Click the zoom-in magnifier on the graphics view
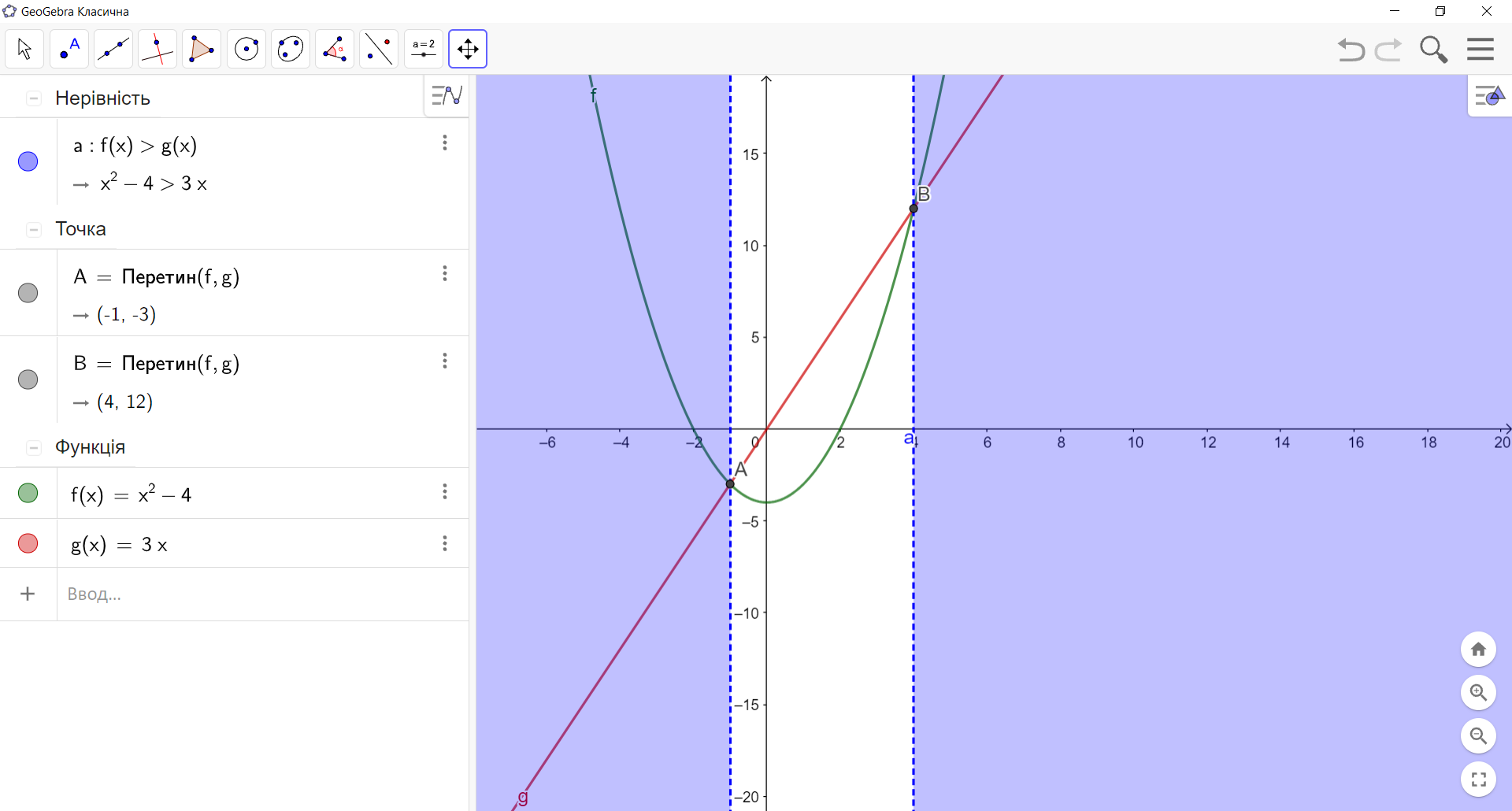Viewport: 1512px width, 811px height. click(x=1478, y=693)
